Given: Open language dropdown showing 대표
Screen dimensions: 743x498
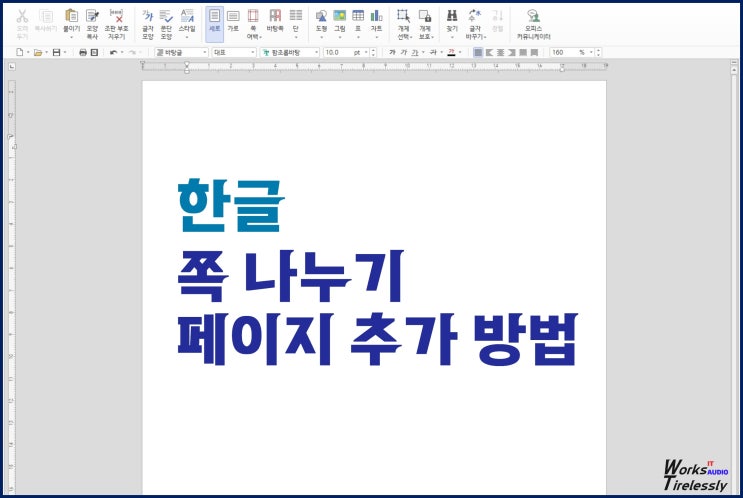Looking at the screenshot, I should coord(234,52).
